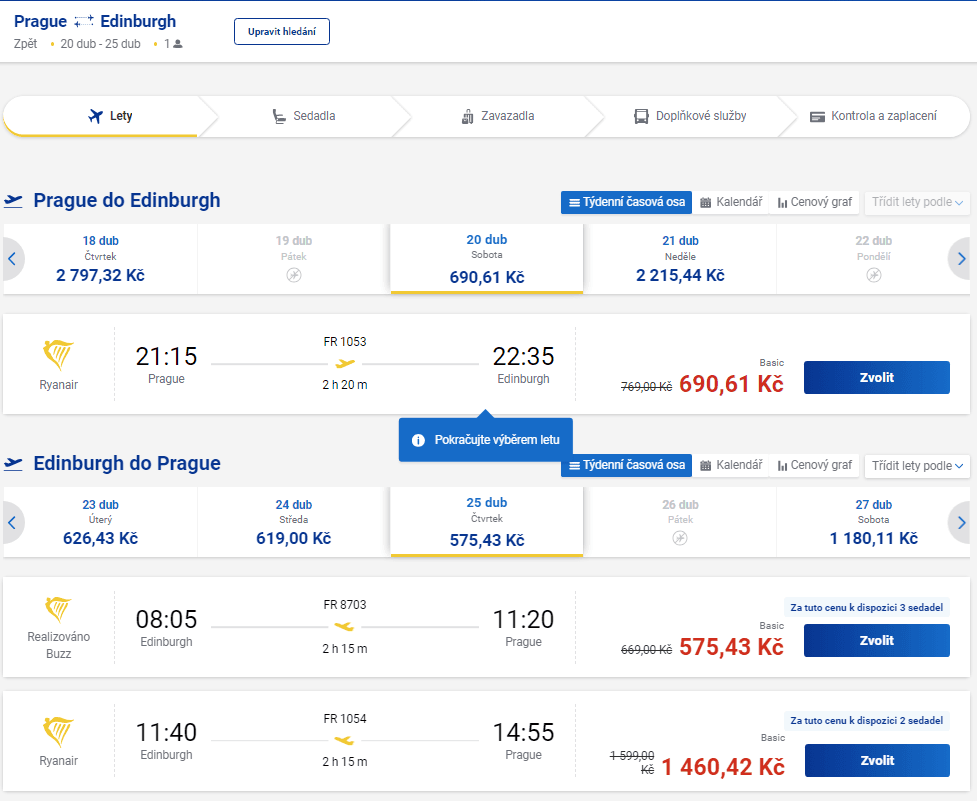Select return date 27 dub Sobota
Image resolution: width=977 pixels, height=801 pixels.
coord(873,522)
